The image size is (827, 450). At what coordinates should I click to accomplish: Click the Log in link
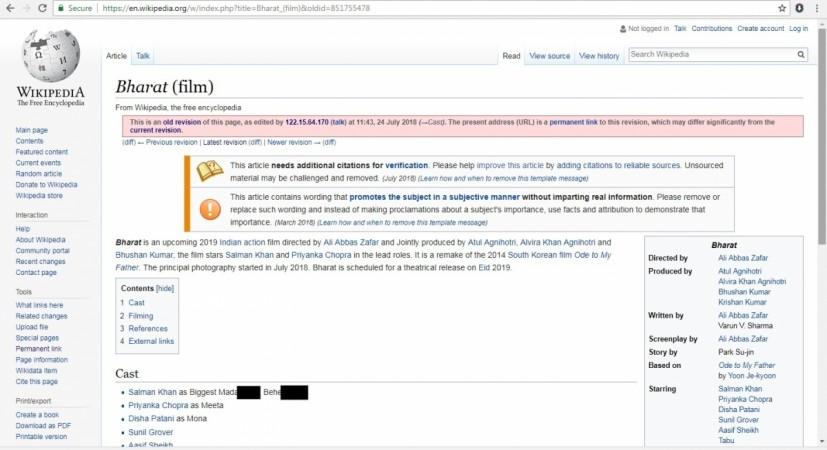[x=798, y=28]
